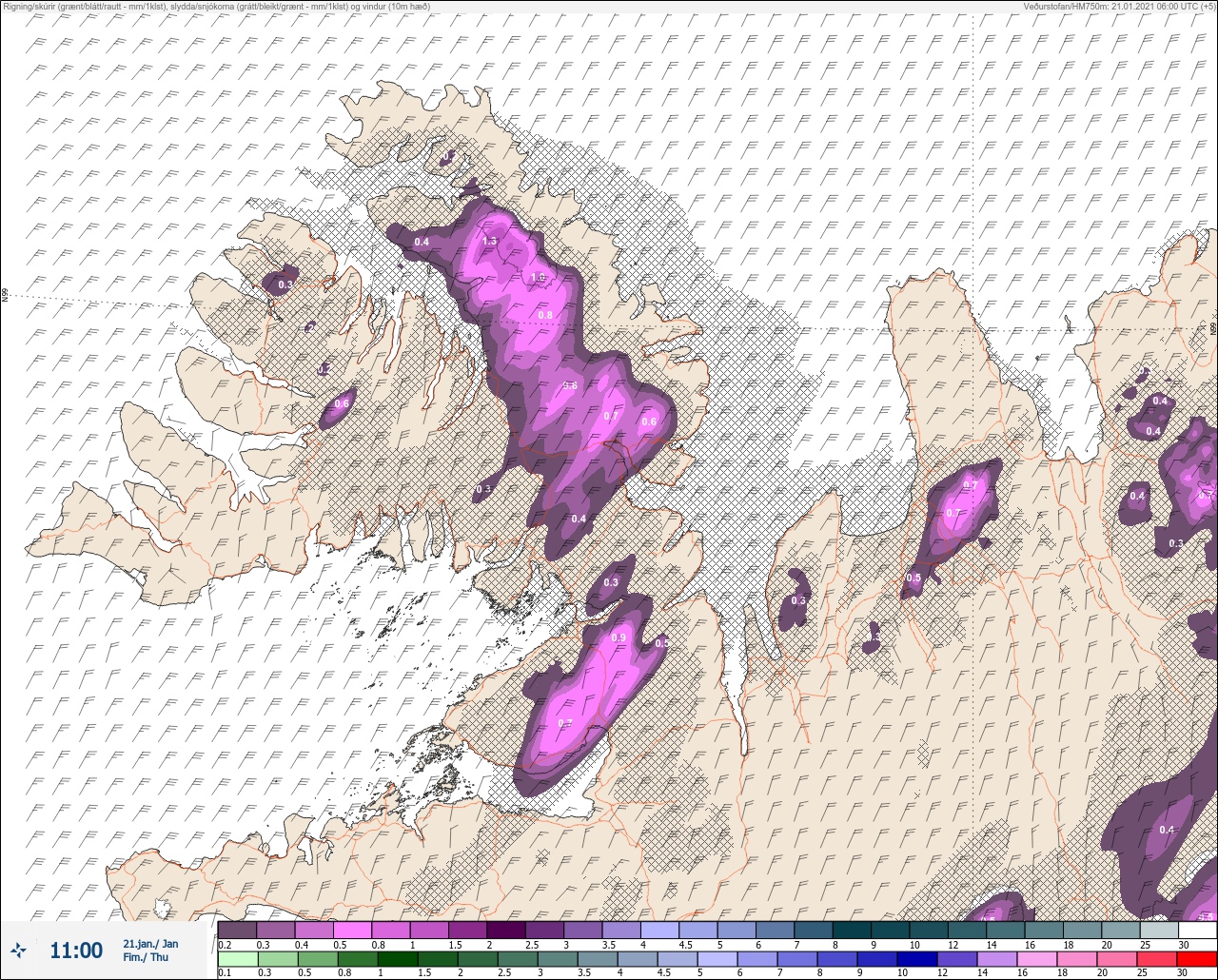Pick the red bottom-row swatch labelled 30
This screenshot has height=980, width=1218.
(x=1197, y=959)
